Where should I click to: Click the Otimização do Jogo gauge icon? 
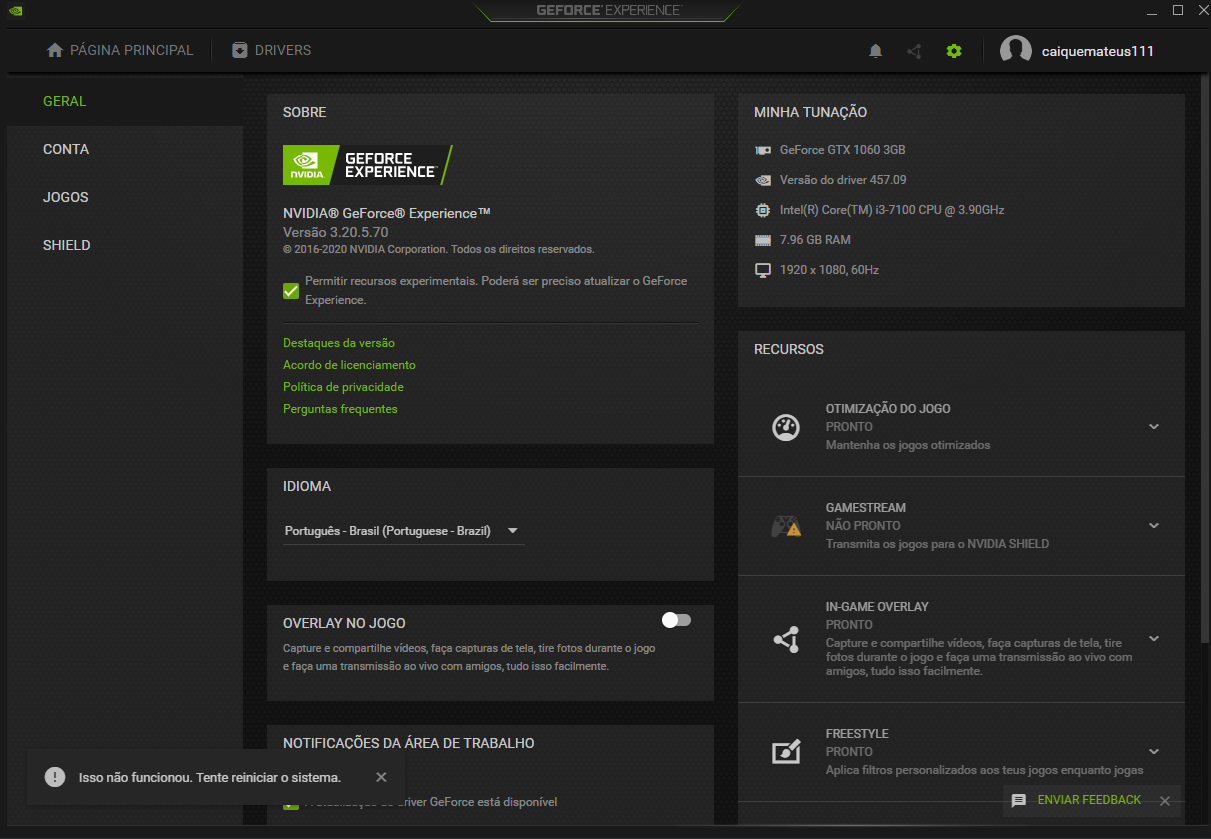[786, 427]
